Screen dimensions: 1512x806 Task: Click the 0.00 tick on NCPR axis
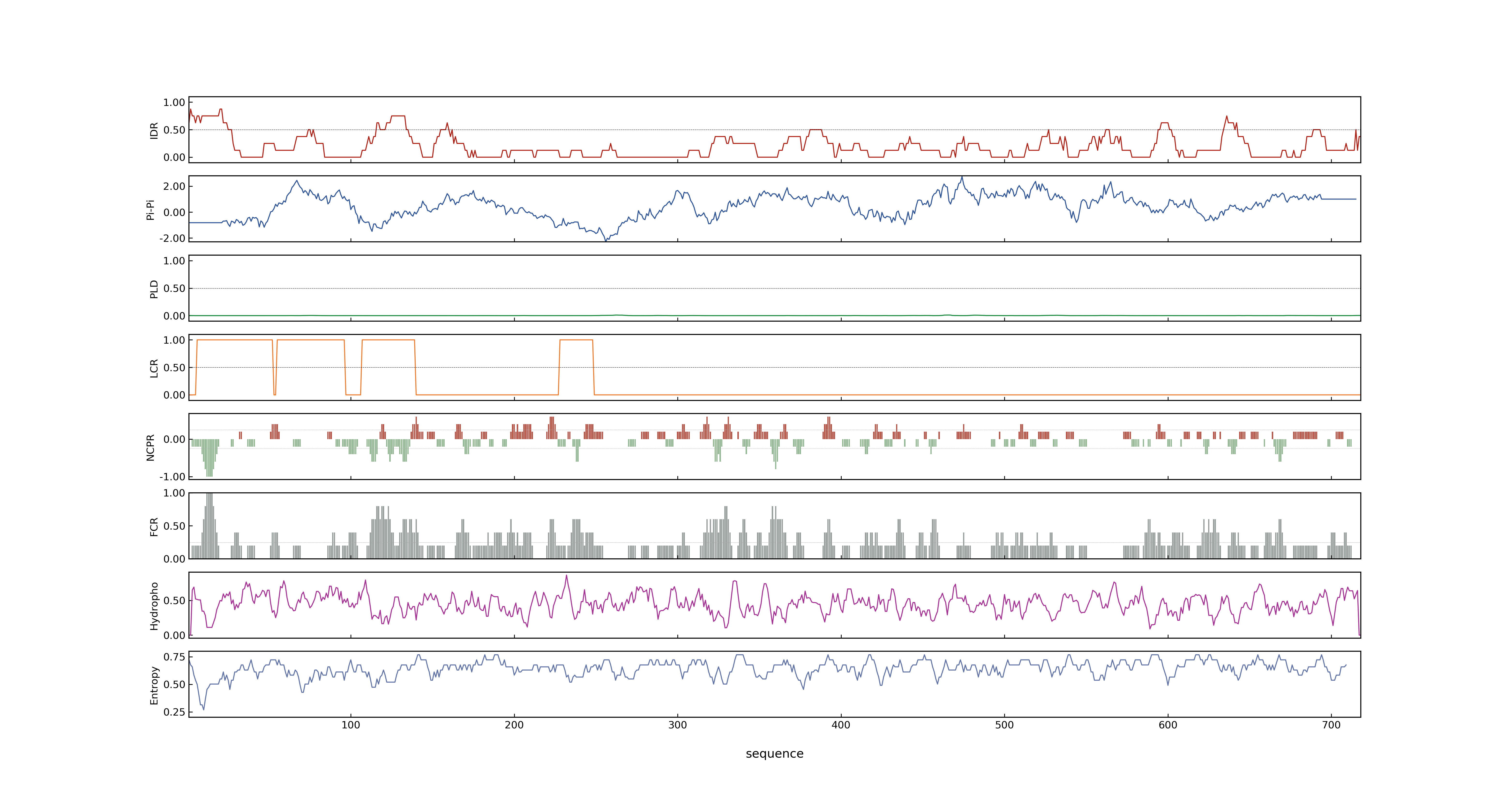pos(174,439)
